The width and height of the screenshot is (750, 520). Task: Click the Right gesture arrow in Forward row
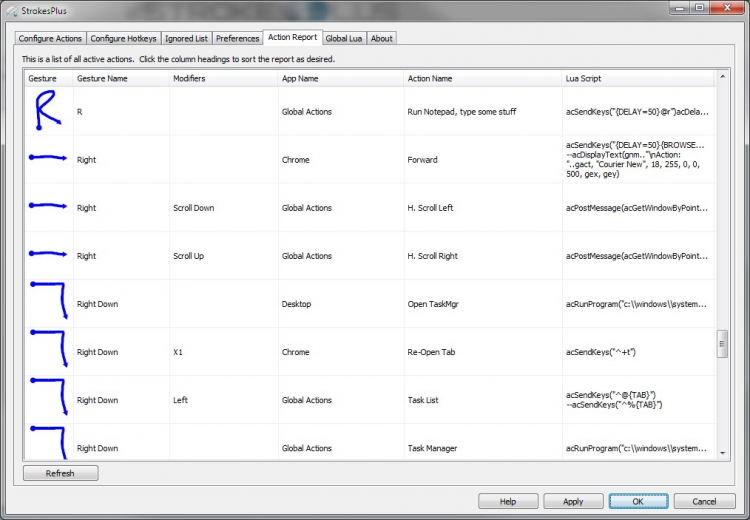pos(48,157)
